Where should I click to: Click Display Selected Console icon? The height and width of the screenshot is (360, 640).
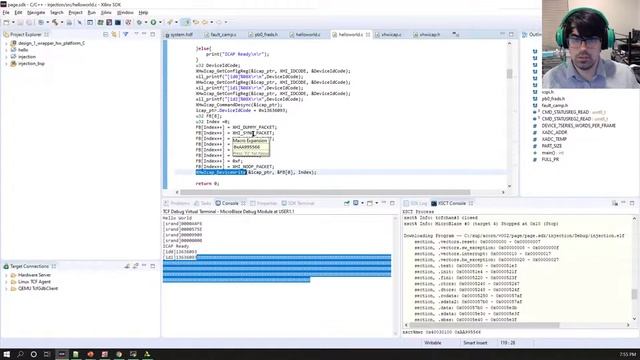(356, 203)
